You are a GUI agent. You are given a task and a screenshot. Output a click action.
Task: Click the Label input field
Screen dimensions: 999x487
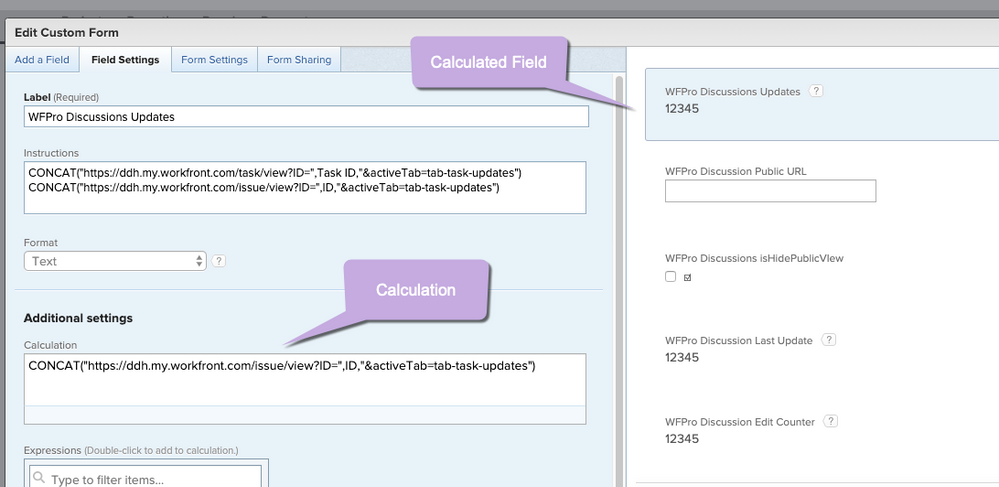(306, 117)
